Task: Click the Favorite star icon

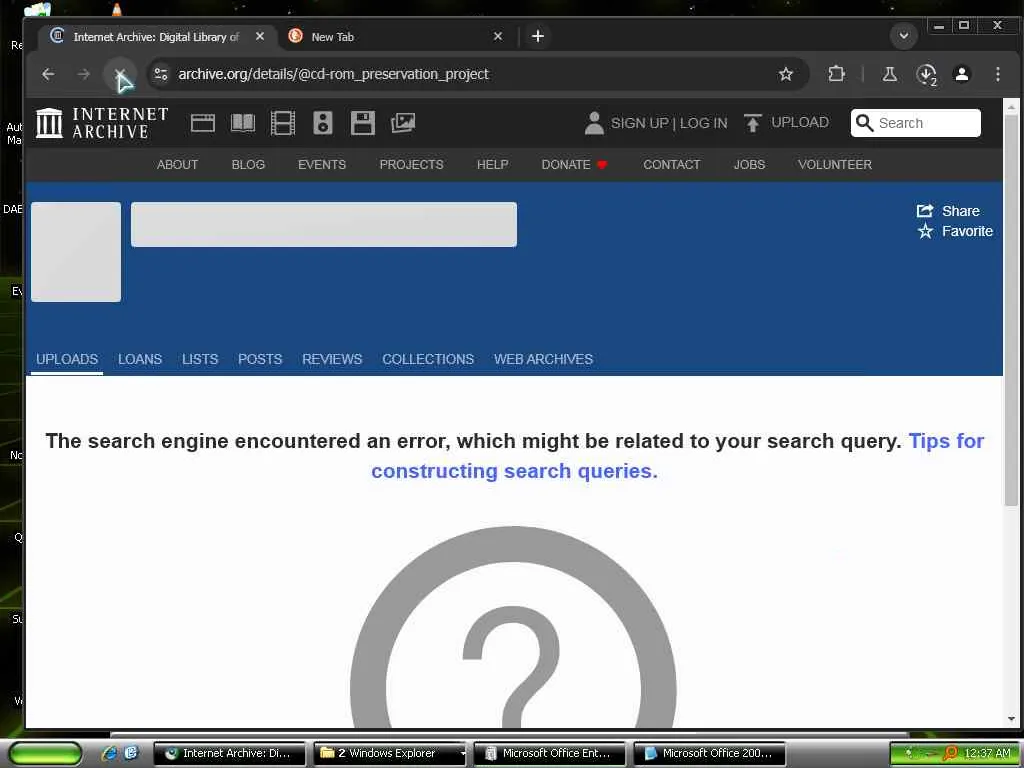Action: point(925,231)
